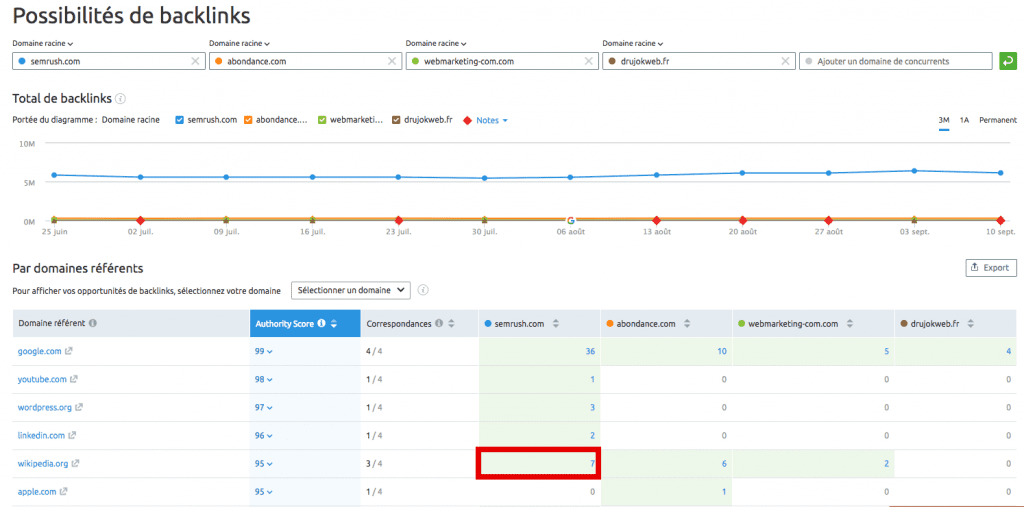Click the Ajouter un domaine de concurrents field
This screenshot has height=507, width=1024.
[x=896, y=61]
